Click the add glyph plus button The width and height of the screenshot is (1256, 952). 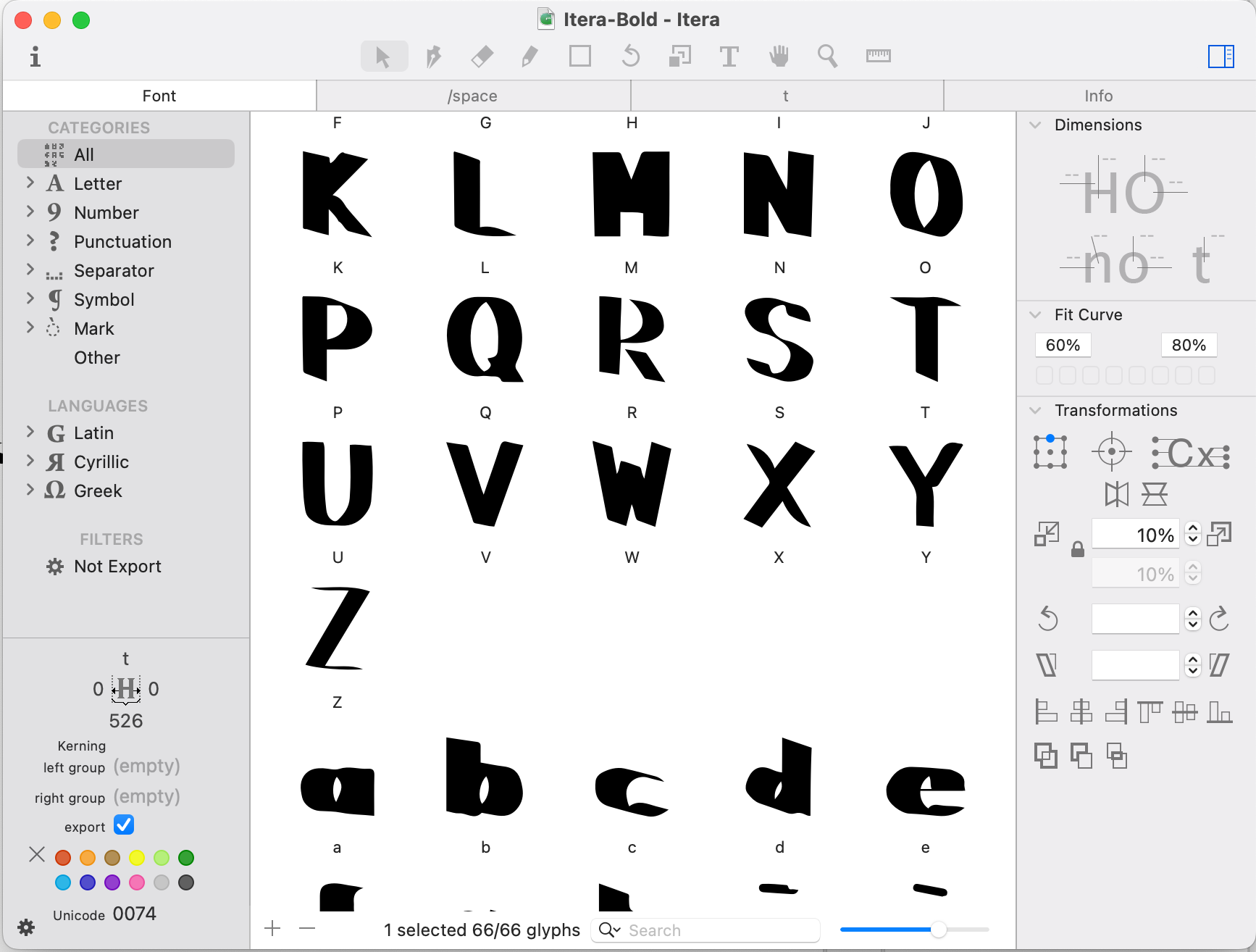(x=272, y=929)
